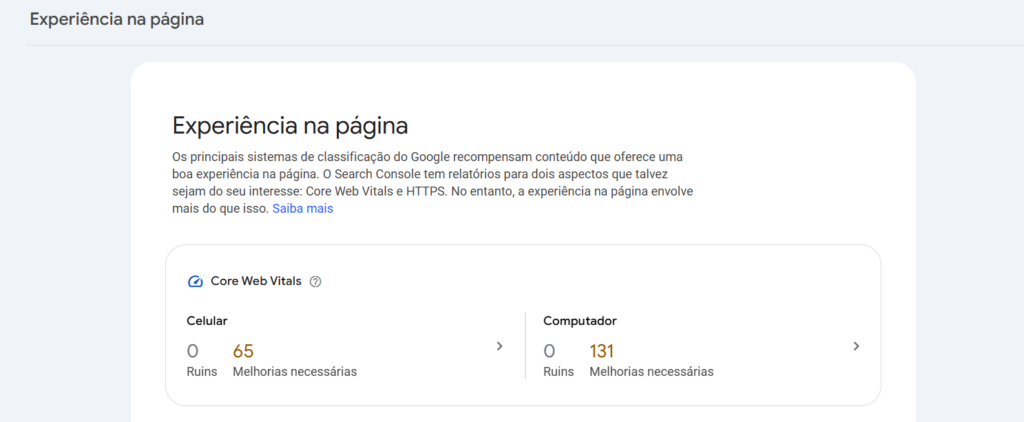
Task: Click Melhorias necessárias under Celular
Action: 294,371
